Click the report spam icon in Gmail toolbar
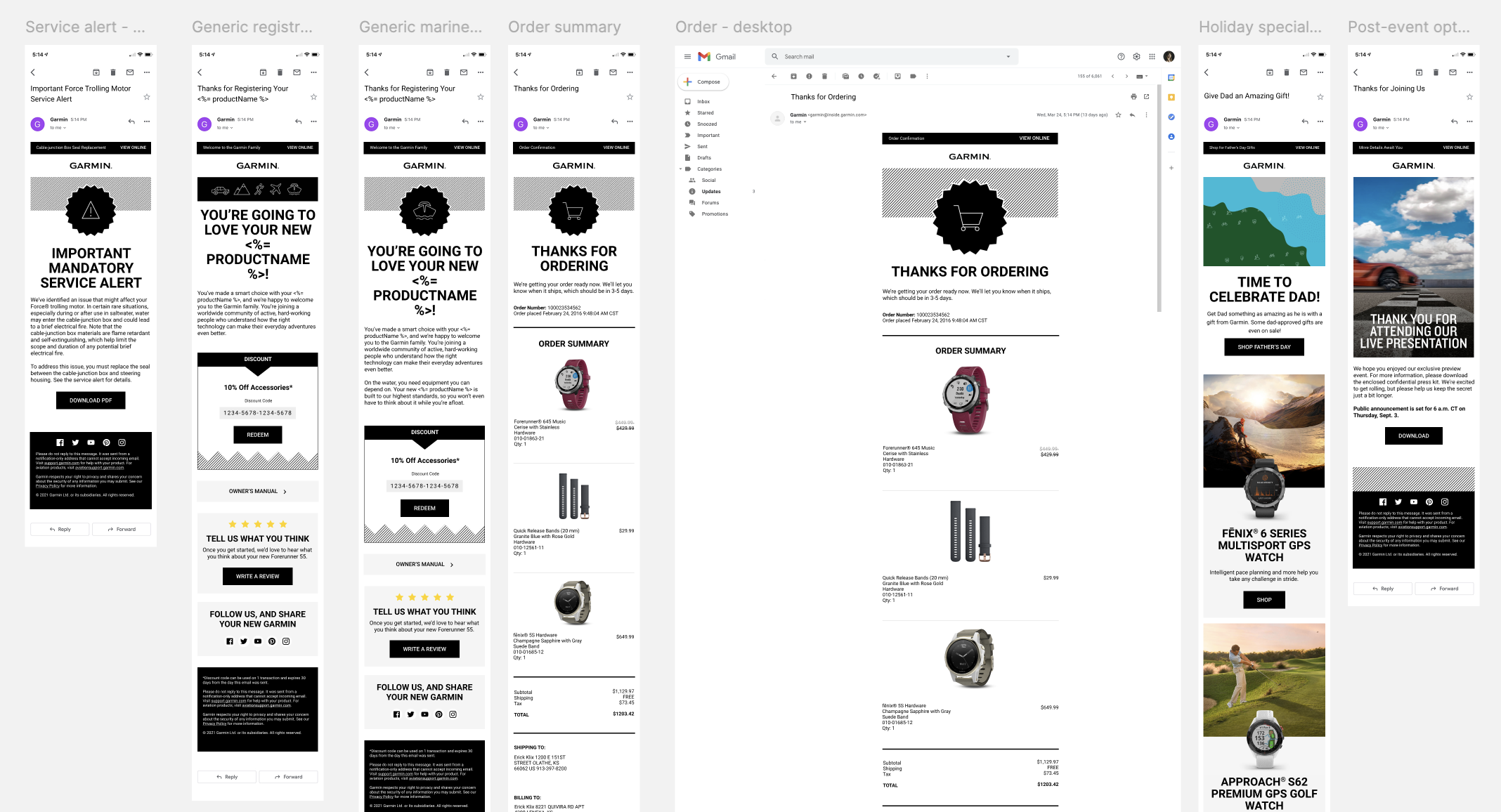This screenshot has height=812, width=1501. pyautogui.click(x=809, y=76)
